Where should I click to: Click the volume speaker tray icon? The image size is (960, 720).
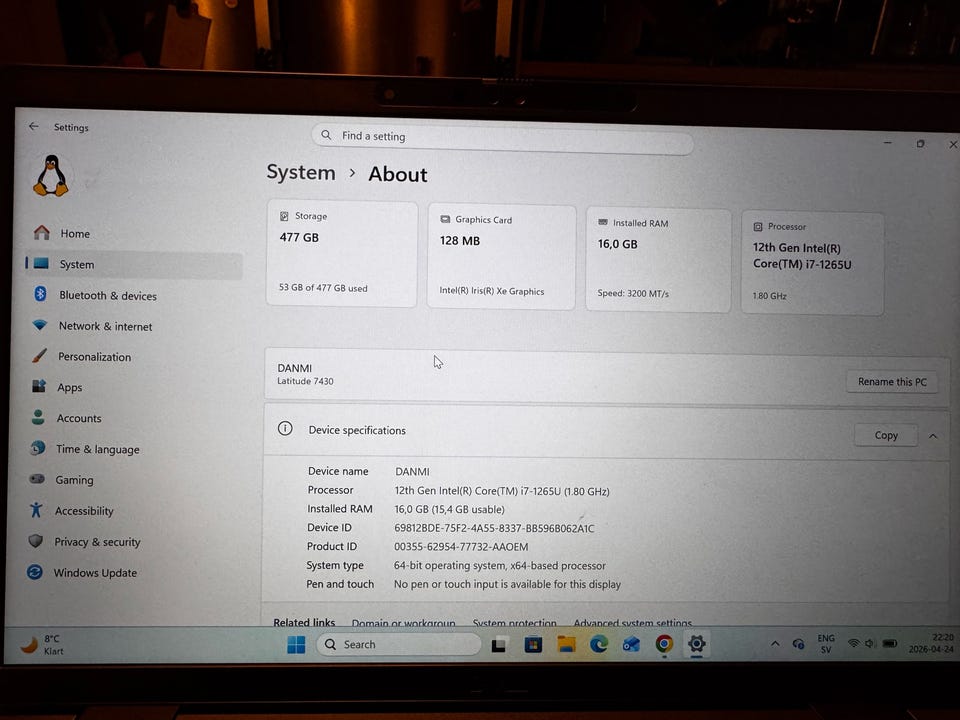(869, 643)
